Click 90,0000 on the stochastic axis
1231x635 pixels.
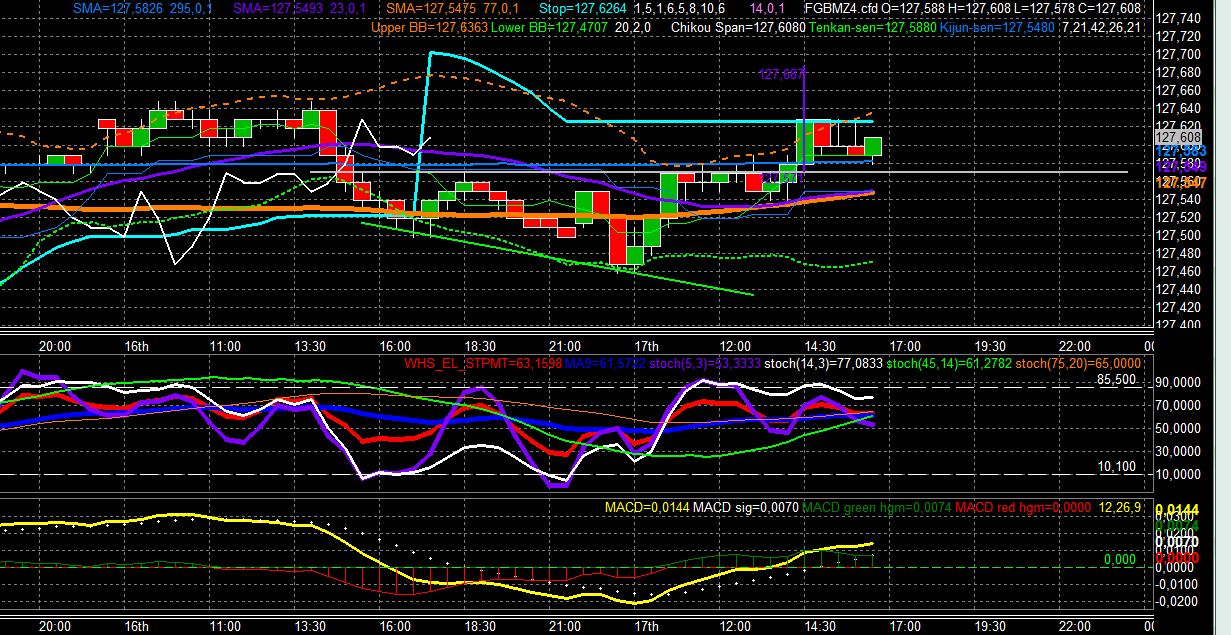pyautogui.click(x=1179, y=382)
